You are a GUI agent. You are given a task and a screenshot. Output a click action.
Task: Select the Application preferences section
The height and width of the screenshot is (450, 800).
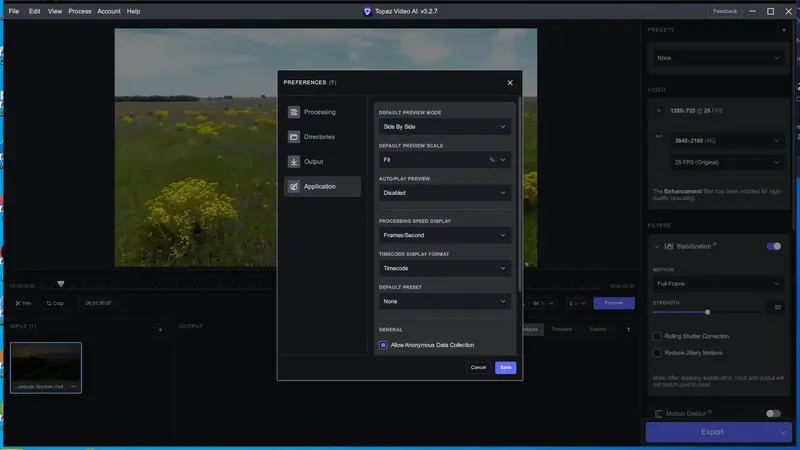click(x=322, y=186)
